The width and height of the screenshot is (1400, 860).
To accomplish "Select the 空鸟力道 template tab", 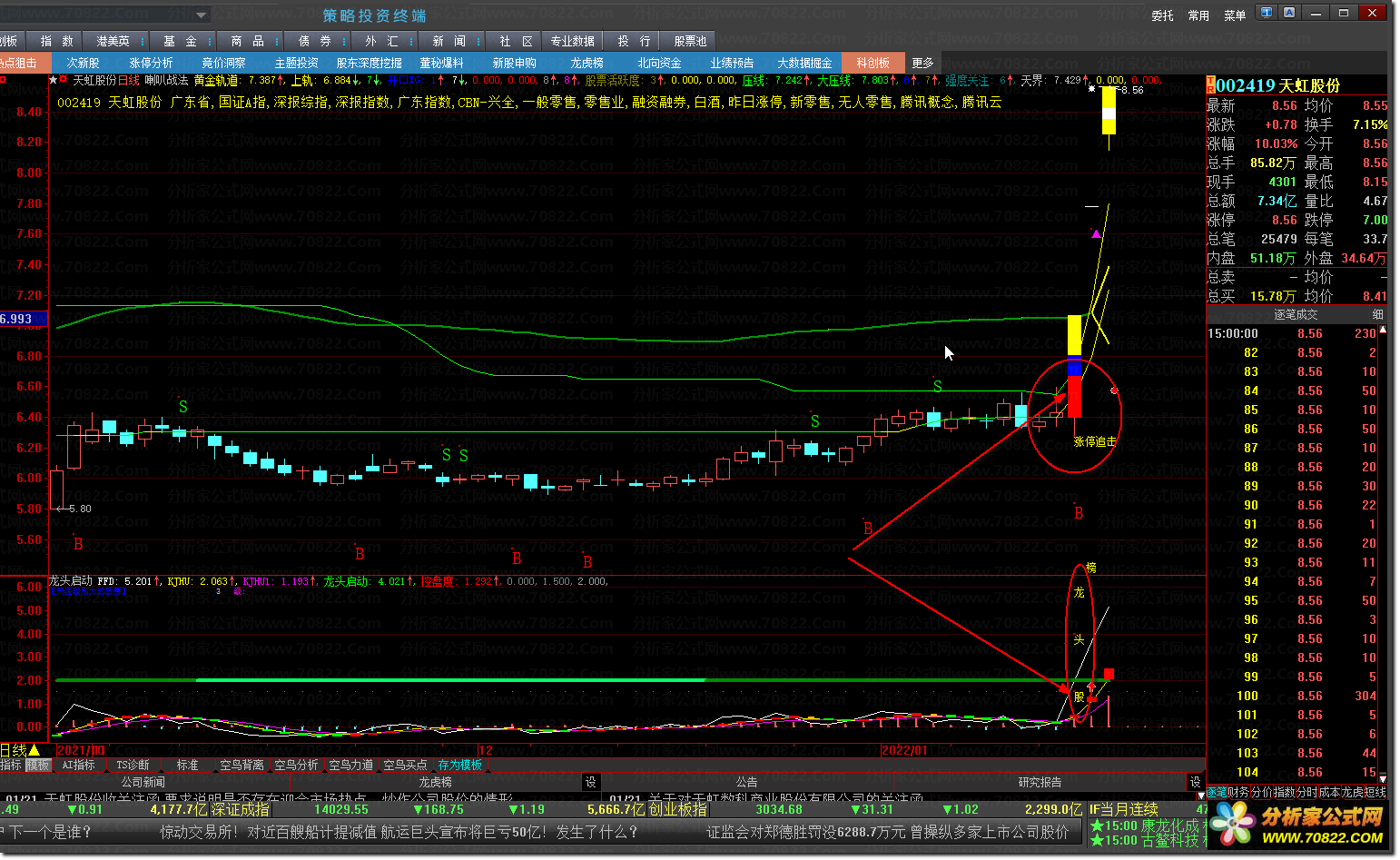I will click(350, 766).
